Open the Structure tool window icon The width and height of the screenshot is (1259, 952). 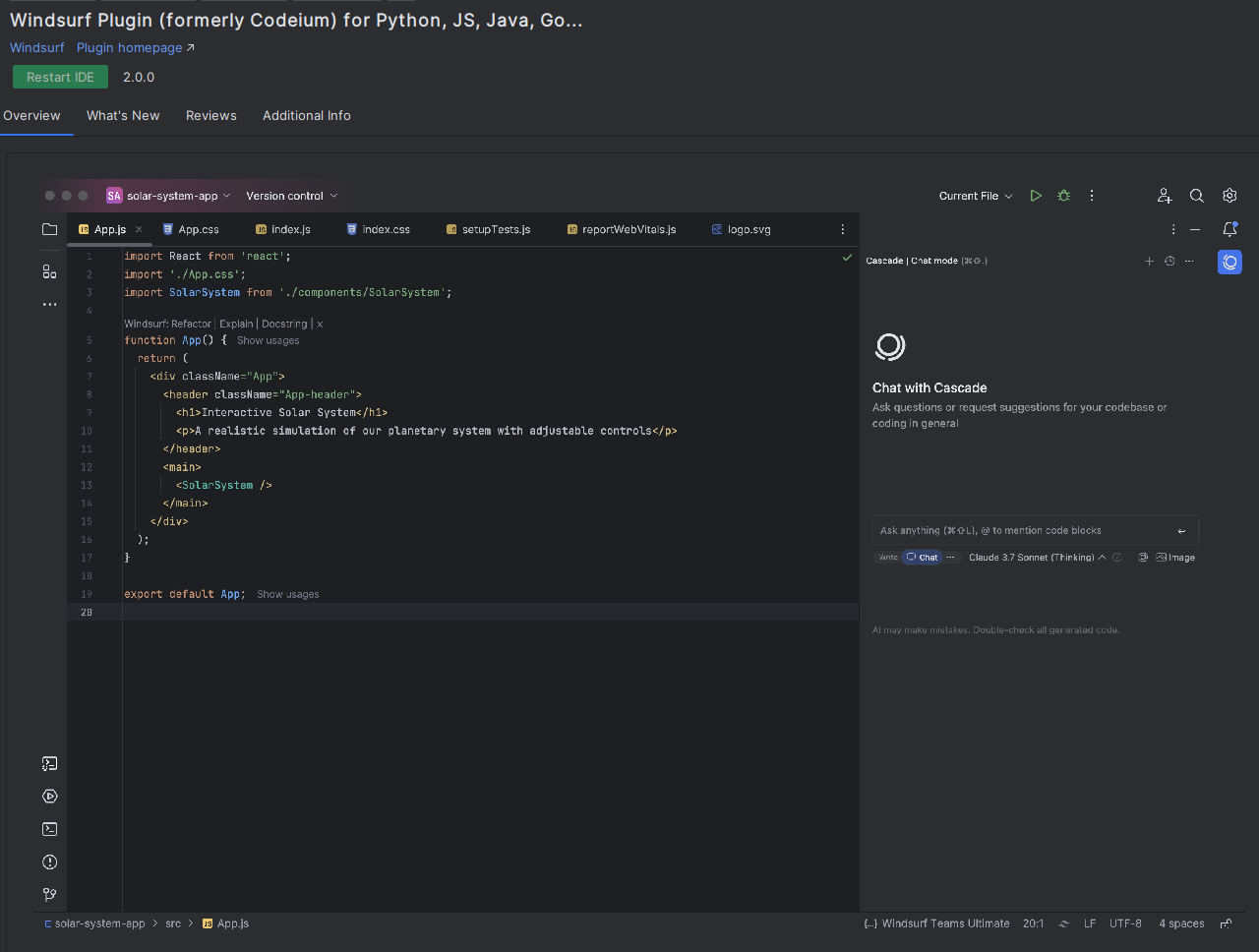click(x=49, y=271)
